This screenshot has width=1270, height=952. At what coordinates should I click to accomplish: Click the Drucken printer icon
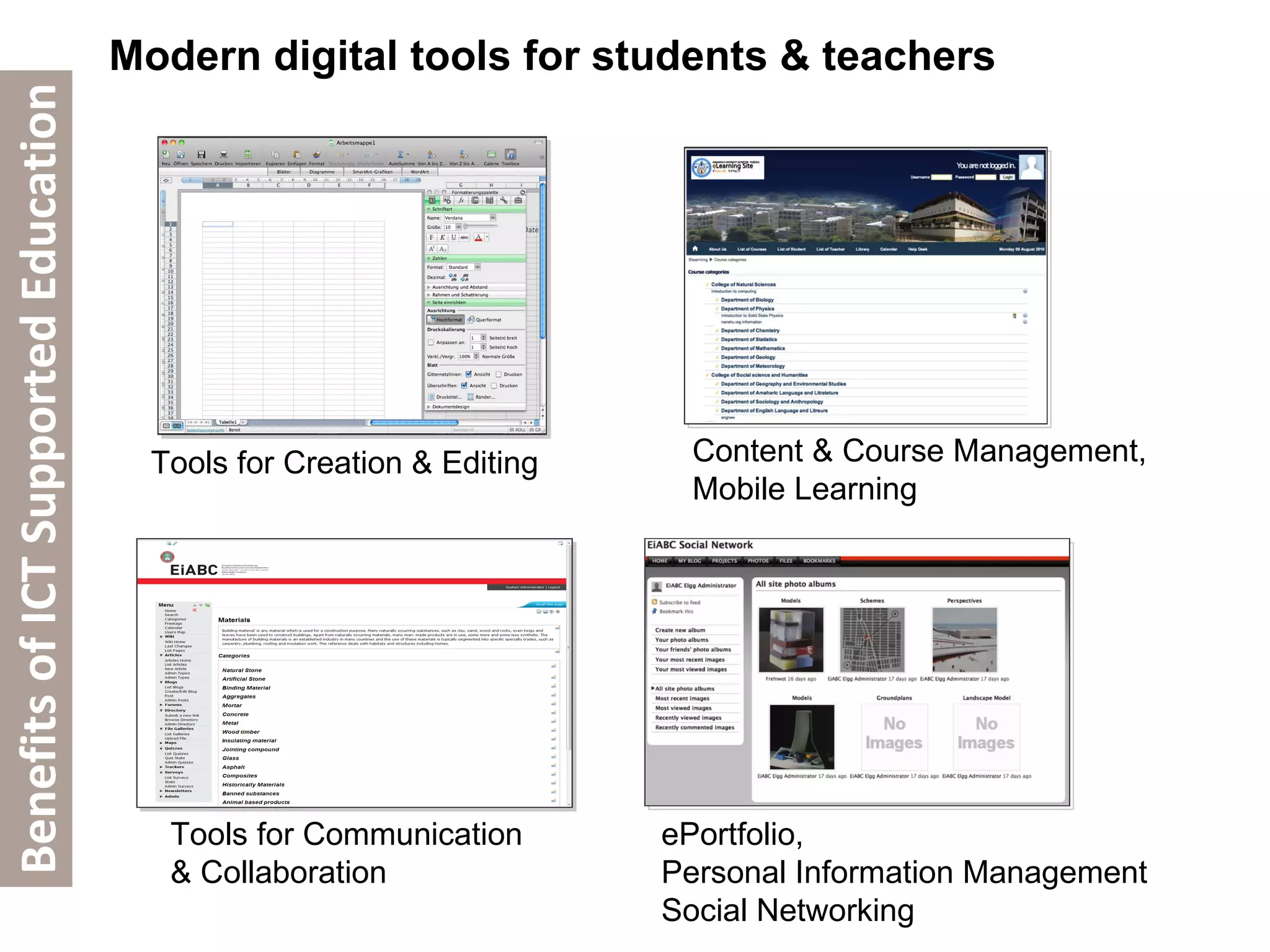tap(224, 154)
